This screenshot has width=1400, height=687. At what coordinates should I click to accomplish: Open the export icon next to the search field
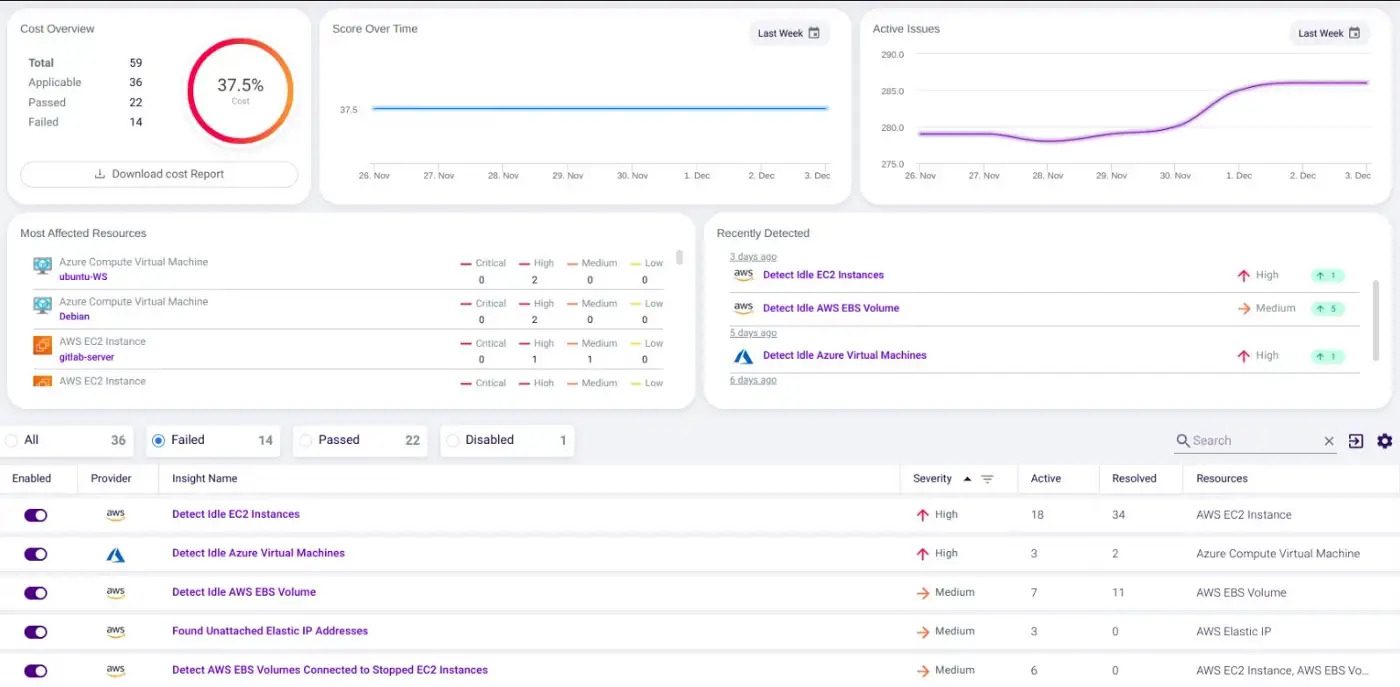click(x=1357, y=440)
